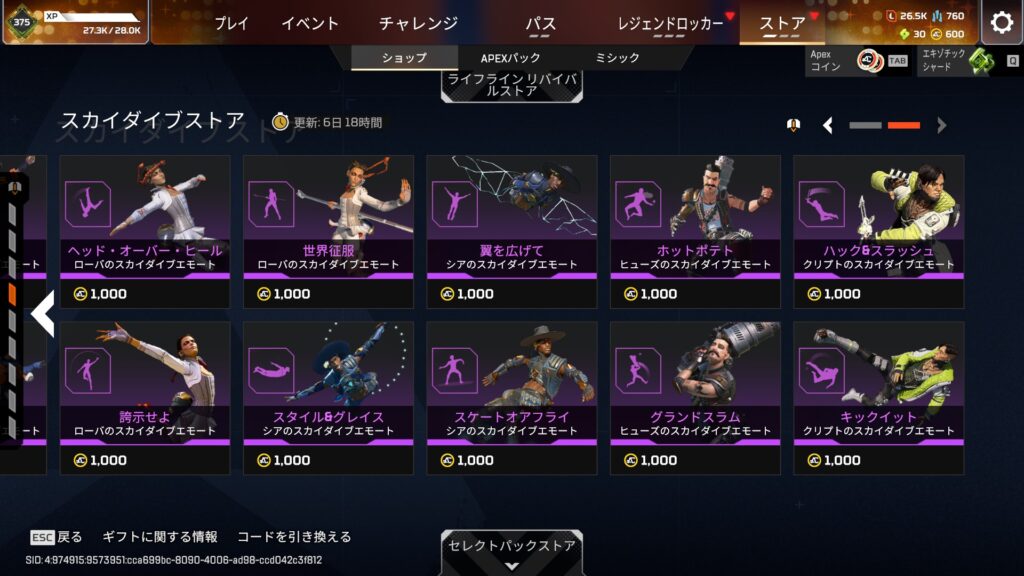Click the キックイット emote icon

point(822,370)
